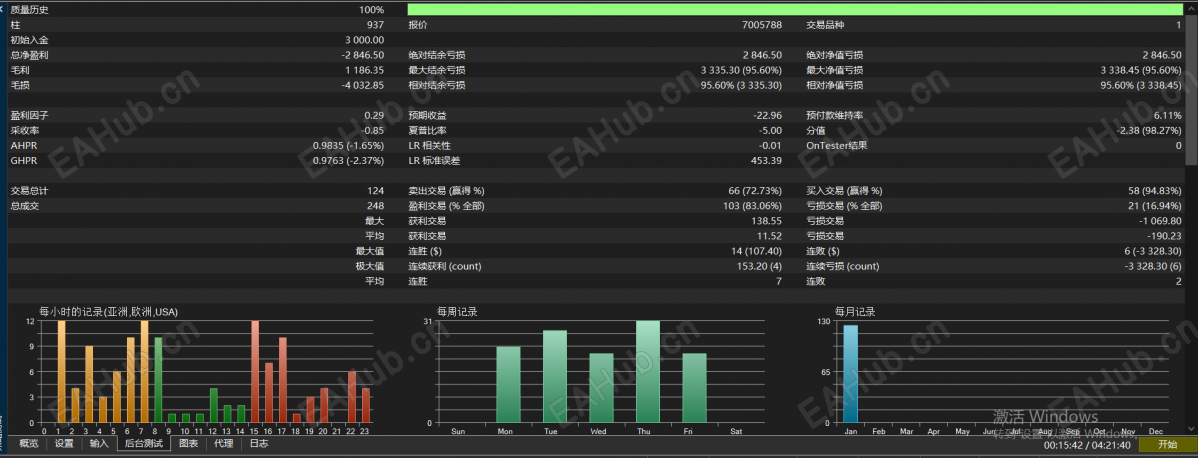Open the 设置 tab
Screen dimensions: 1198x458
[x=64, y=443]
